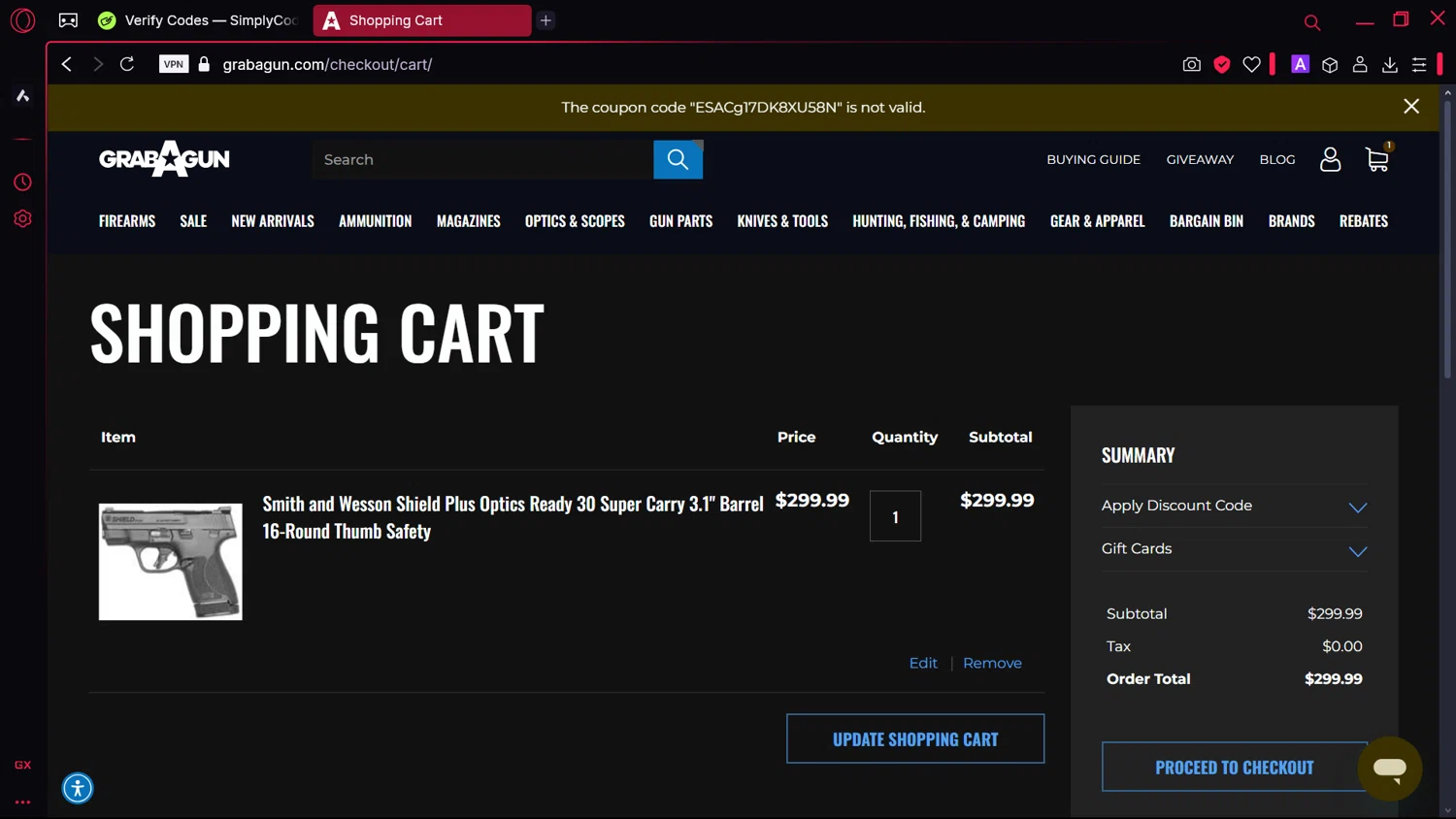Open the NEW ARRIVALS menu
Image resolution: width=1456 pixels, height=819 pixels.
pyautogui.click(x=273, y=221)
